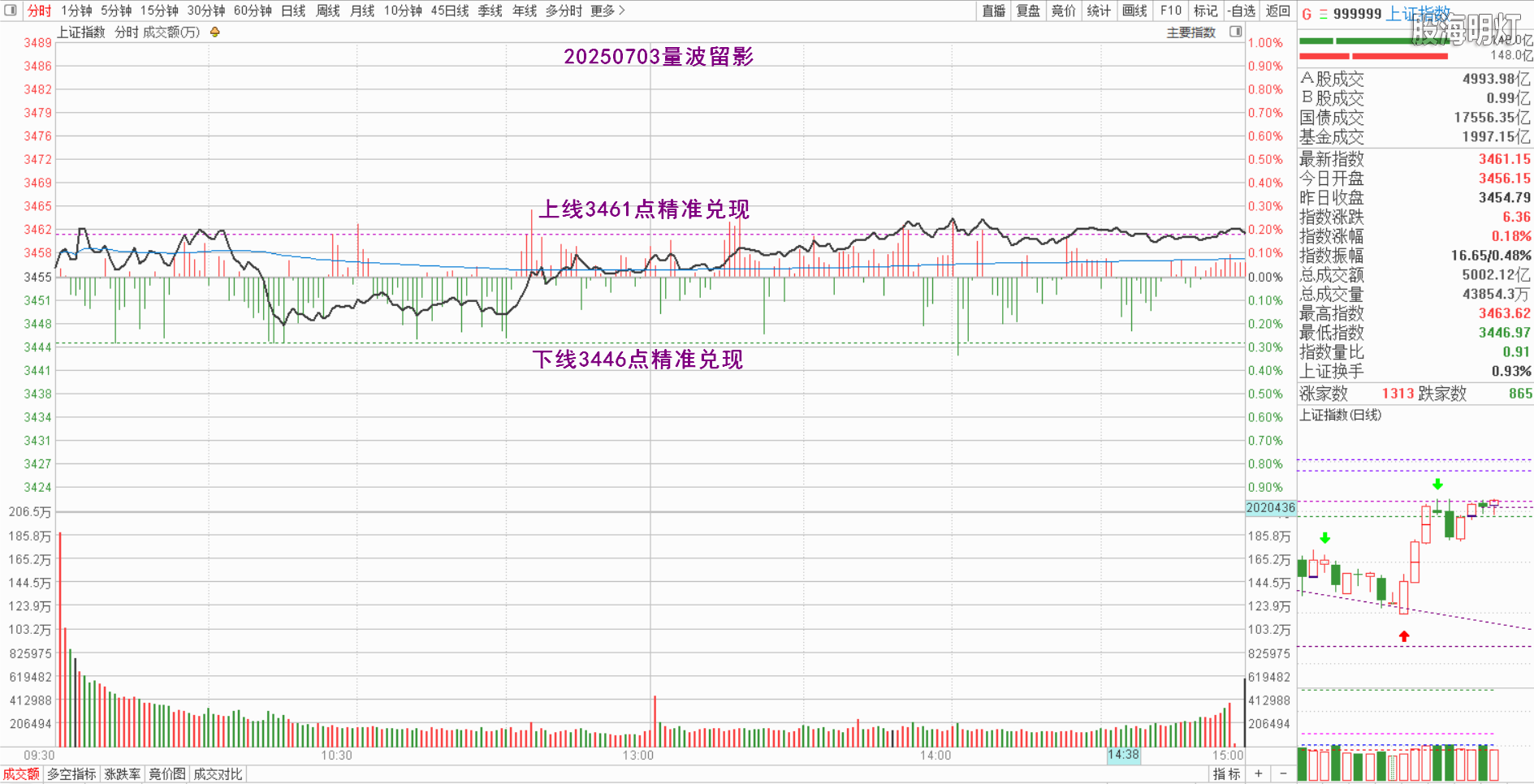Open the 日线 daily chart
Screen dimensions: 1534x784
[x=293, y=11]
